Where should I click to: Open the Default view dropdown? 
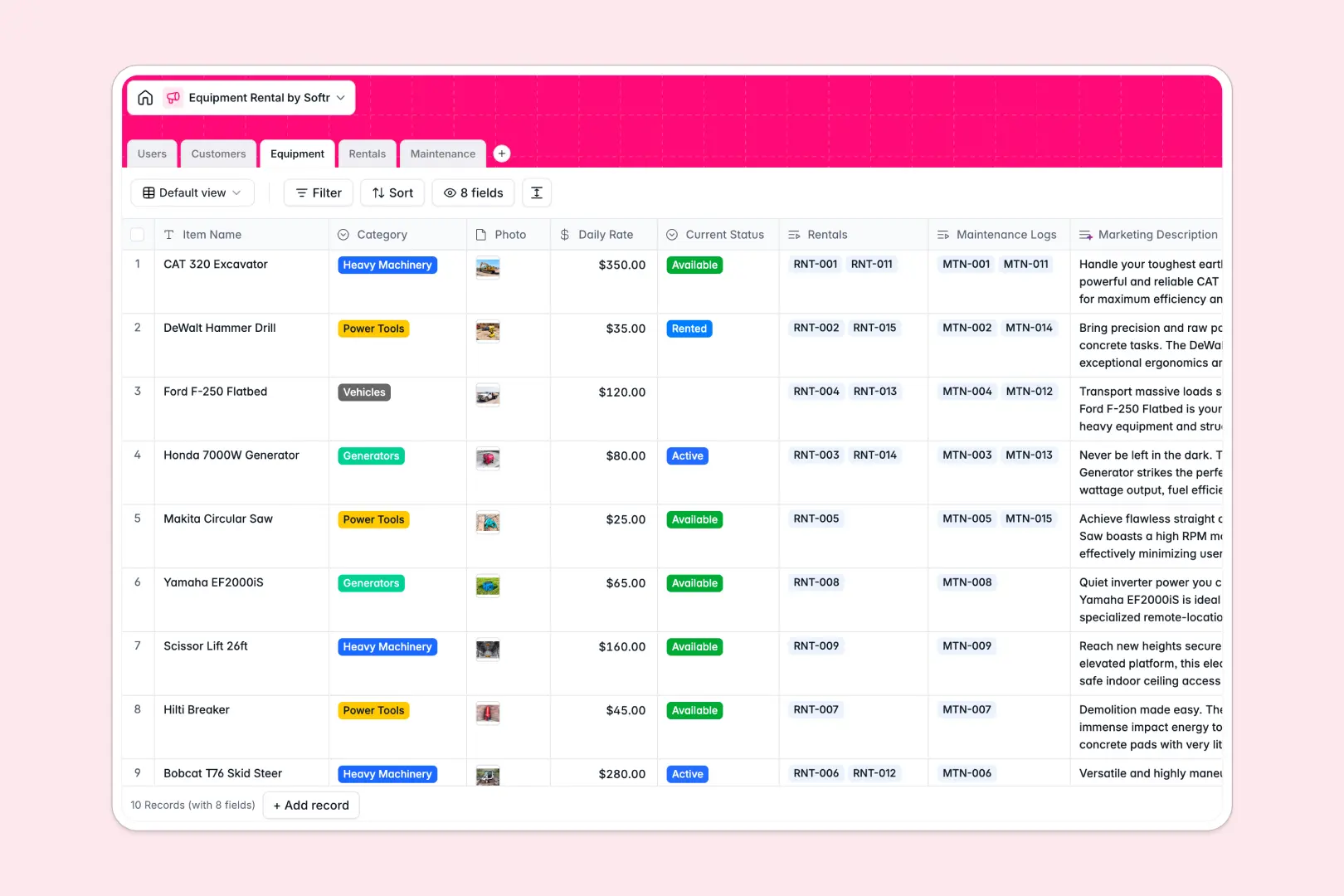[x=192, y=192]
